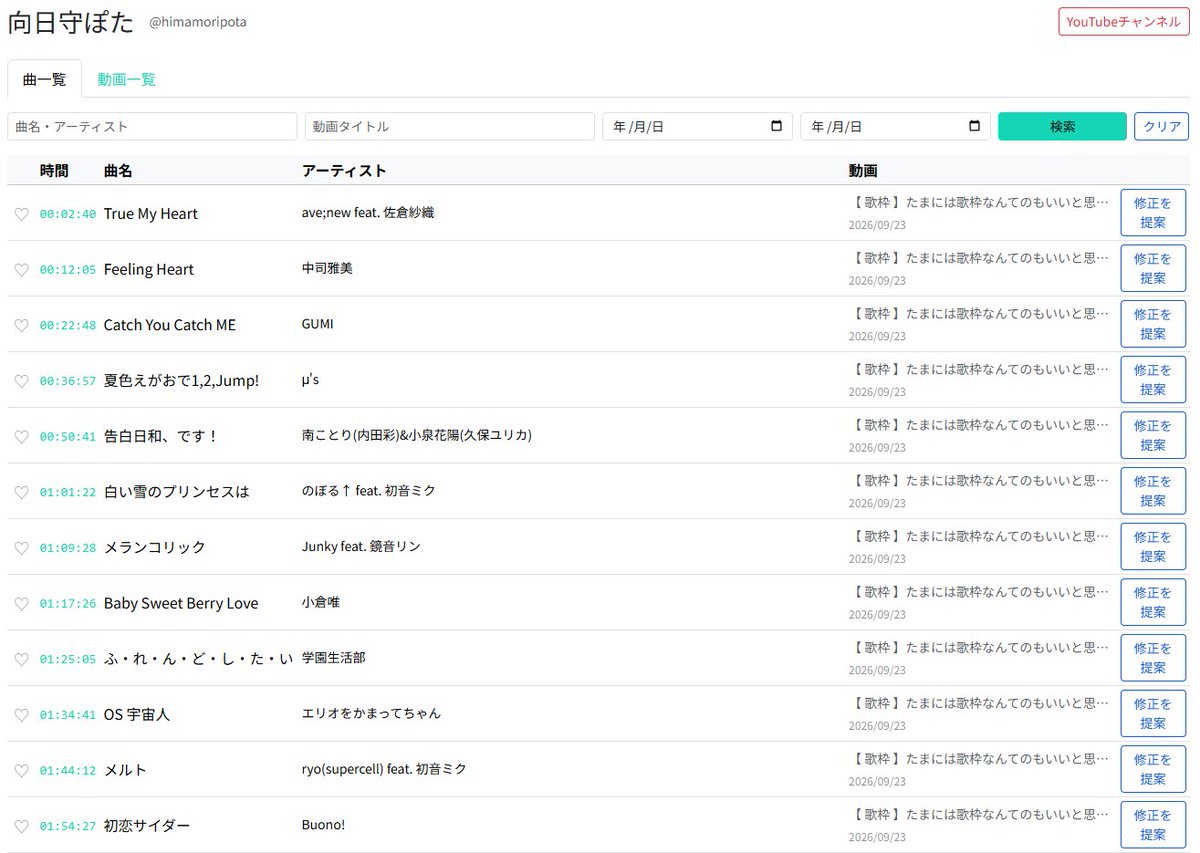Viewport: 1200px width, 853px height.
Task: Jump to timestamp 01:34:41
Action: (68, 715)
